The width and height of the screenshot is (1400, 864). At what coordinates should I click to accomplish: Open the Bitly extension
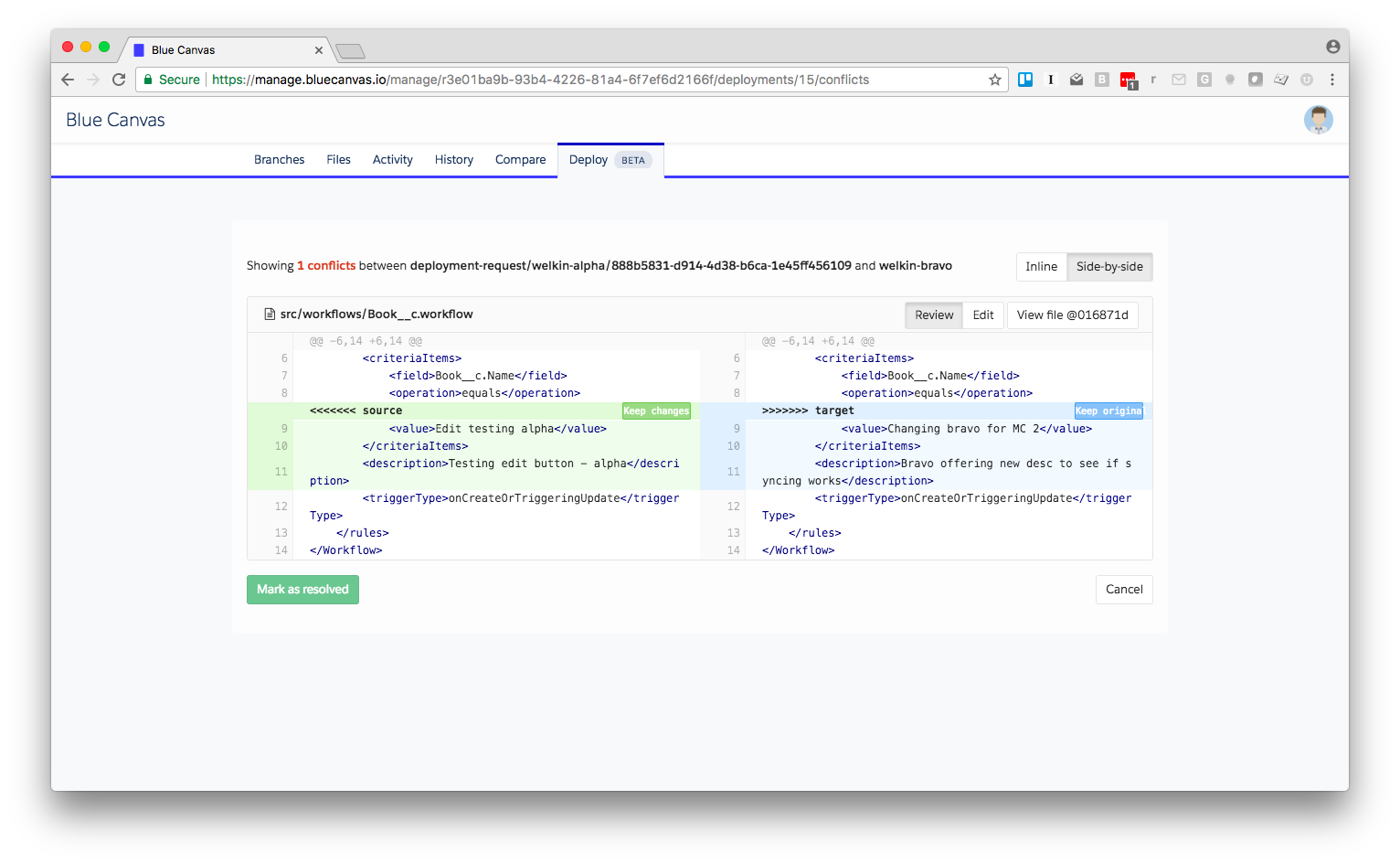(x=1101, y=80)
